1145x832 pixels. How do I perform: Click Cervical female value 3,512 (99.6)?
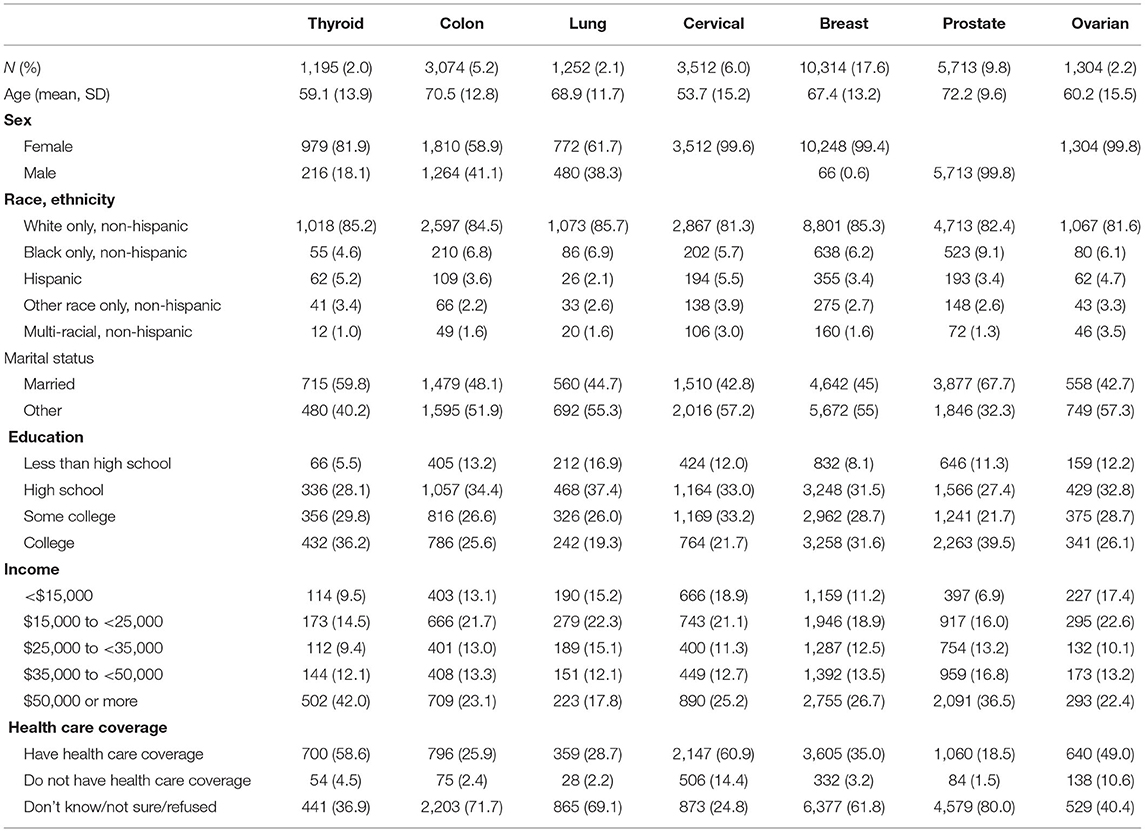(713, 147)
